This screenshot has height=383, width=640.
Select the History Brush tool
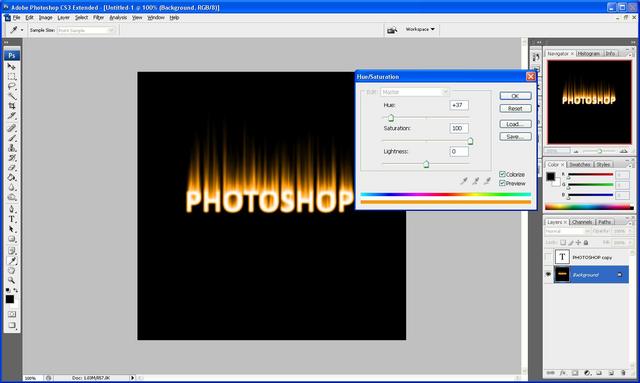(11, 158)
